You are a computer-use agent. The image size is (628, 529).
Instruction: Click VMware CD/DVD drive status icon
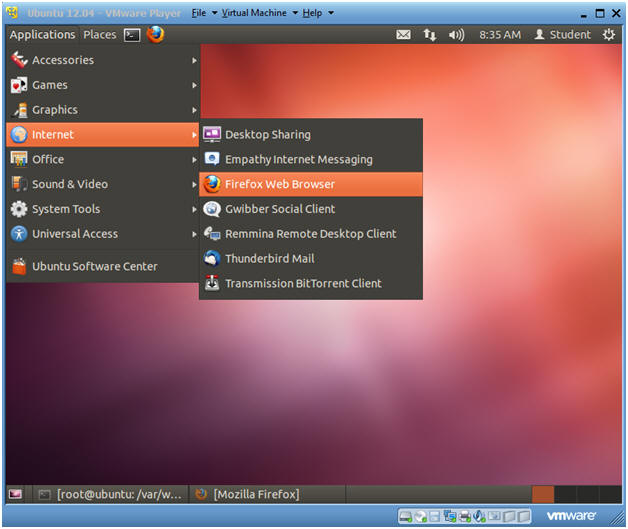coord(421,517)
